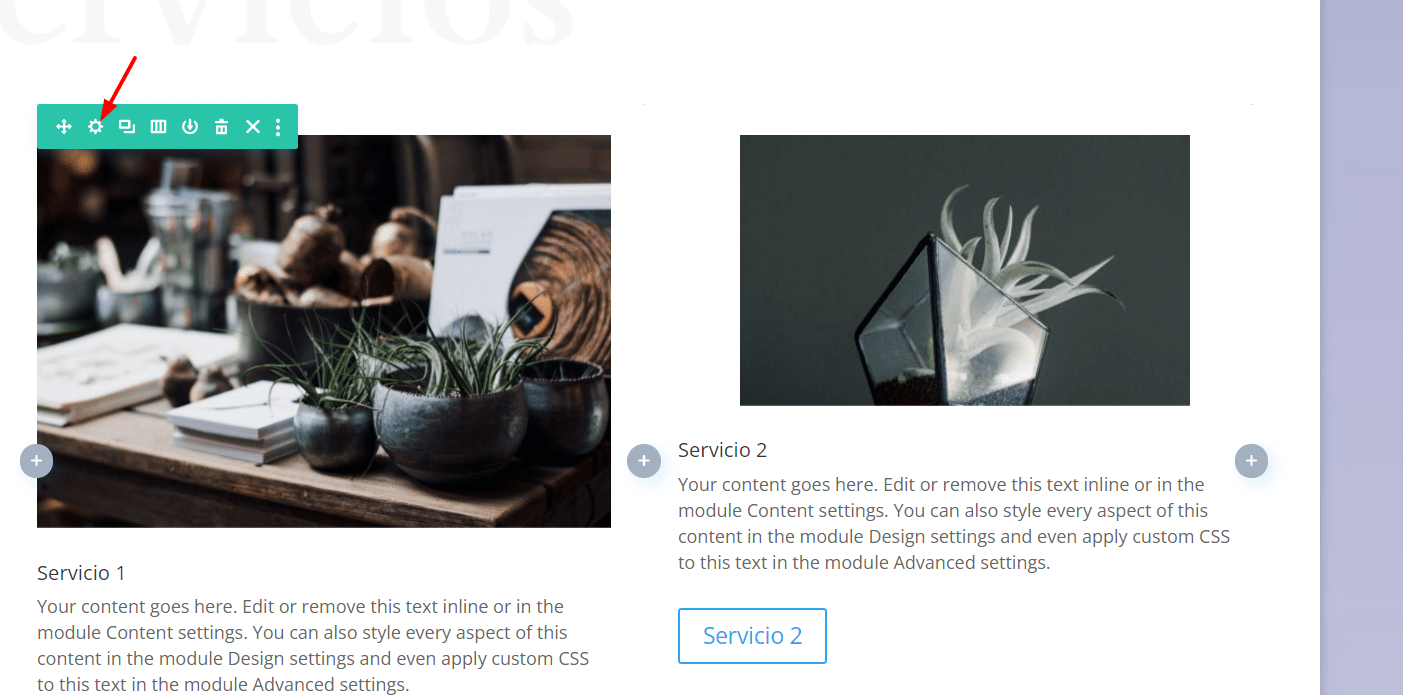Click the move row icon in the green toolbar
The width and height of the screenshot is (1403, 695).
pyautogui.click(x=63, y=127)
